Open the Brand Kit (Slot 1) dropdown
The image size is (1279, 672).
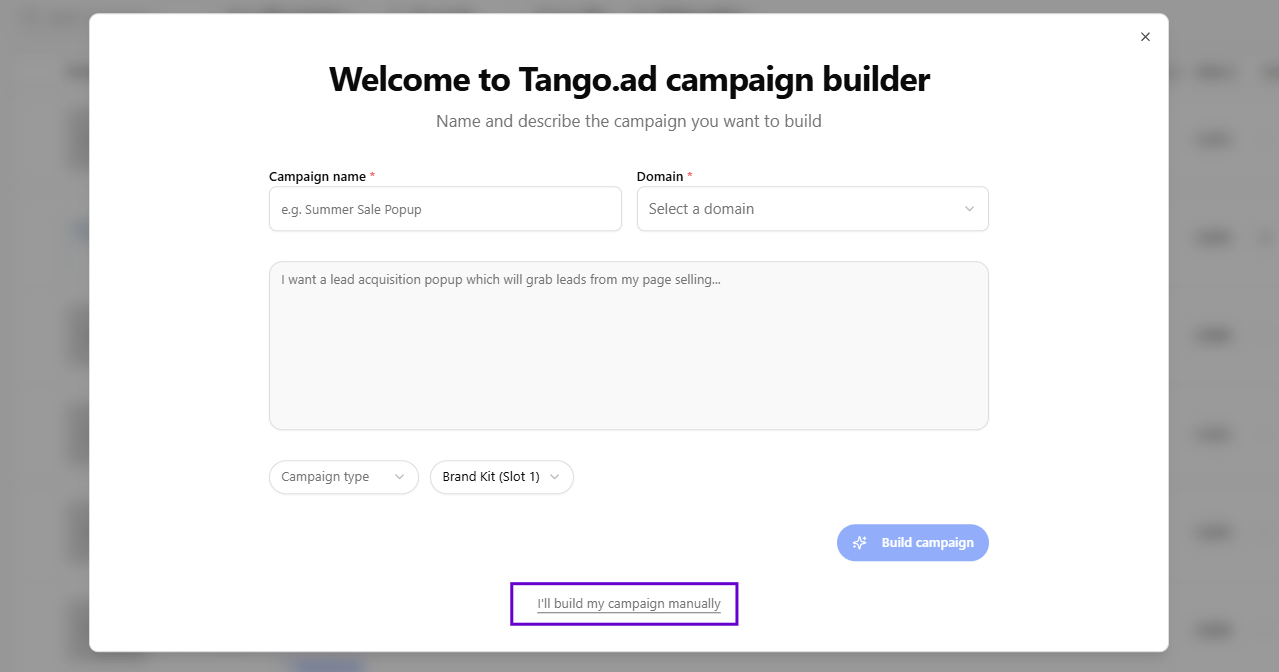pyautogui.click(x=501, y=477)
